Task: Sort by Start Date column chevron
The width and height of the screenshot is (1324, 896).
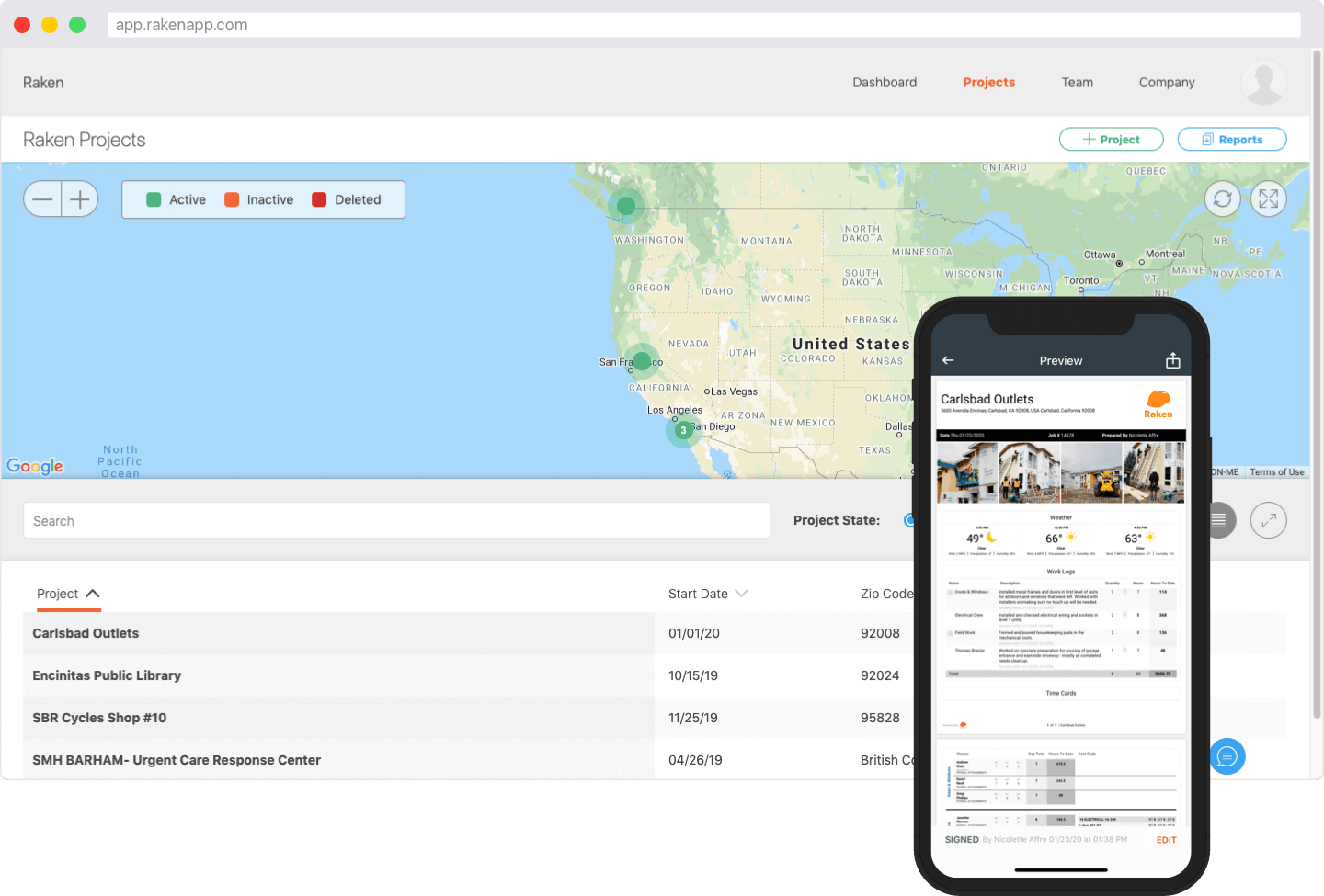Action: [x=741, y=594]
